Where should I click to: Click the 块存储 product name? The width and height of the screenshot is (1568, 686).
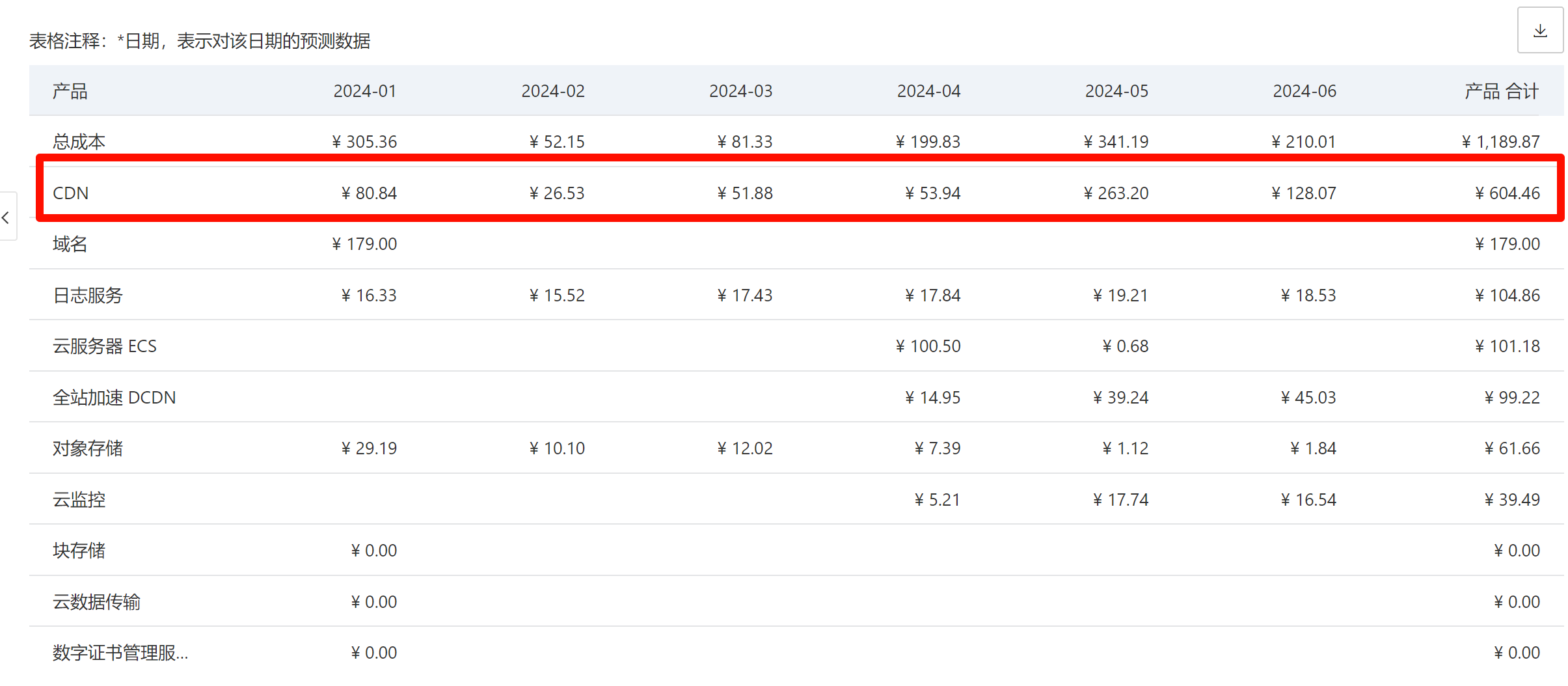point(79,551)
